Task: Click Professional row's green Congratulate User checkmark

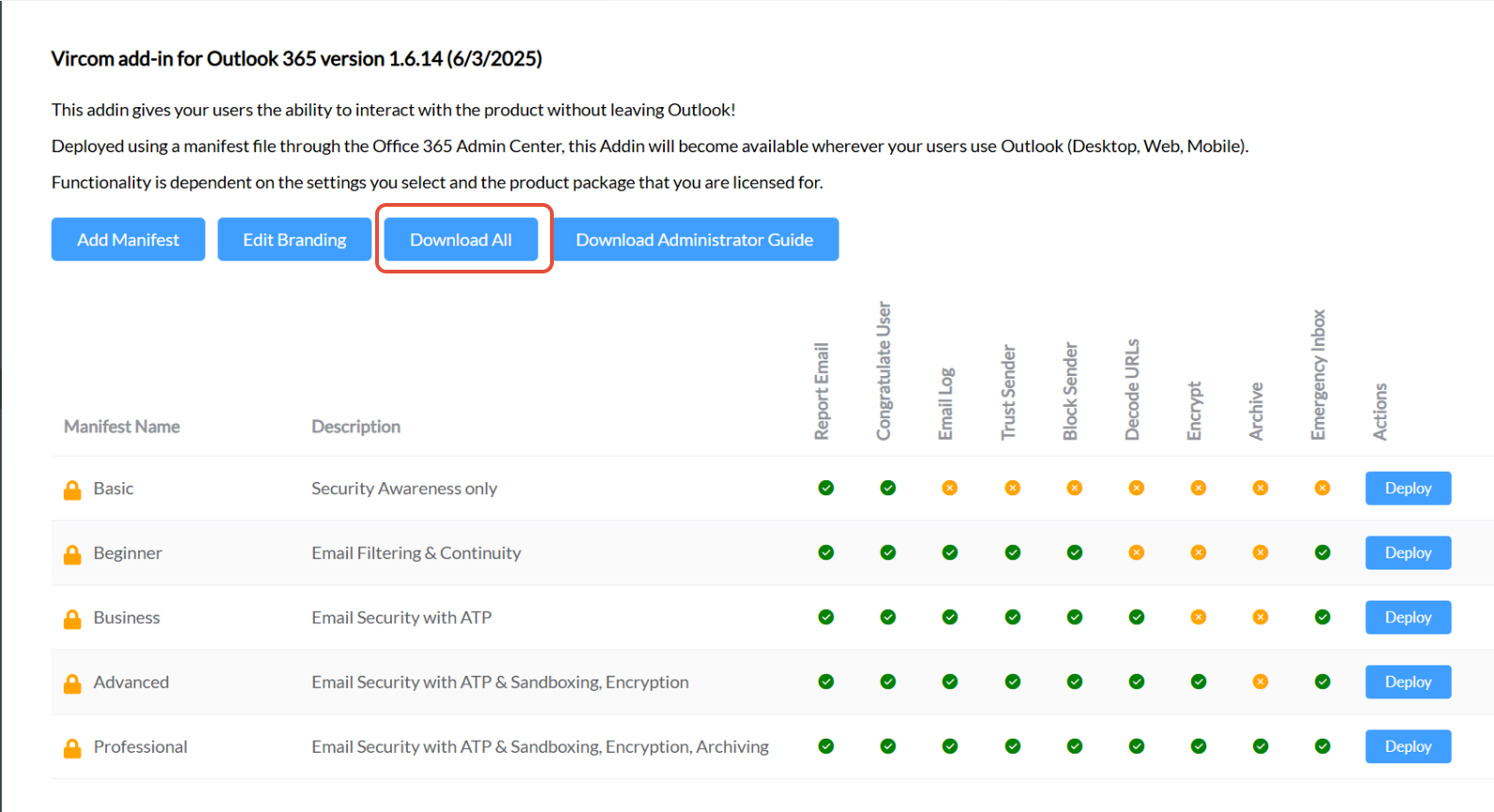Action: tap(888, 746)
